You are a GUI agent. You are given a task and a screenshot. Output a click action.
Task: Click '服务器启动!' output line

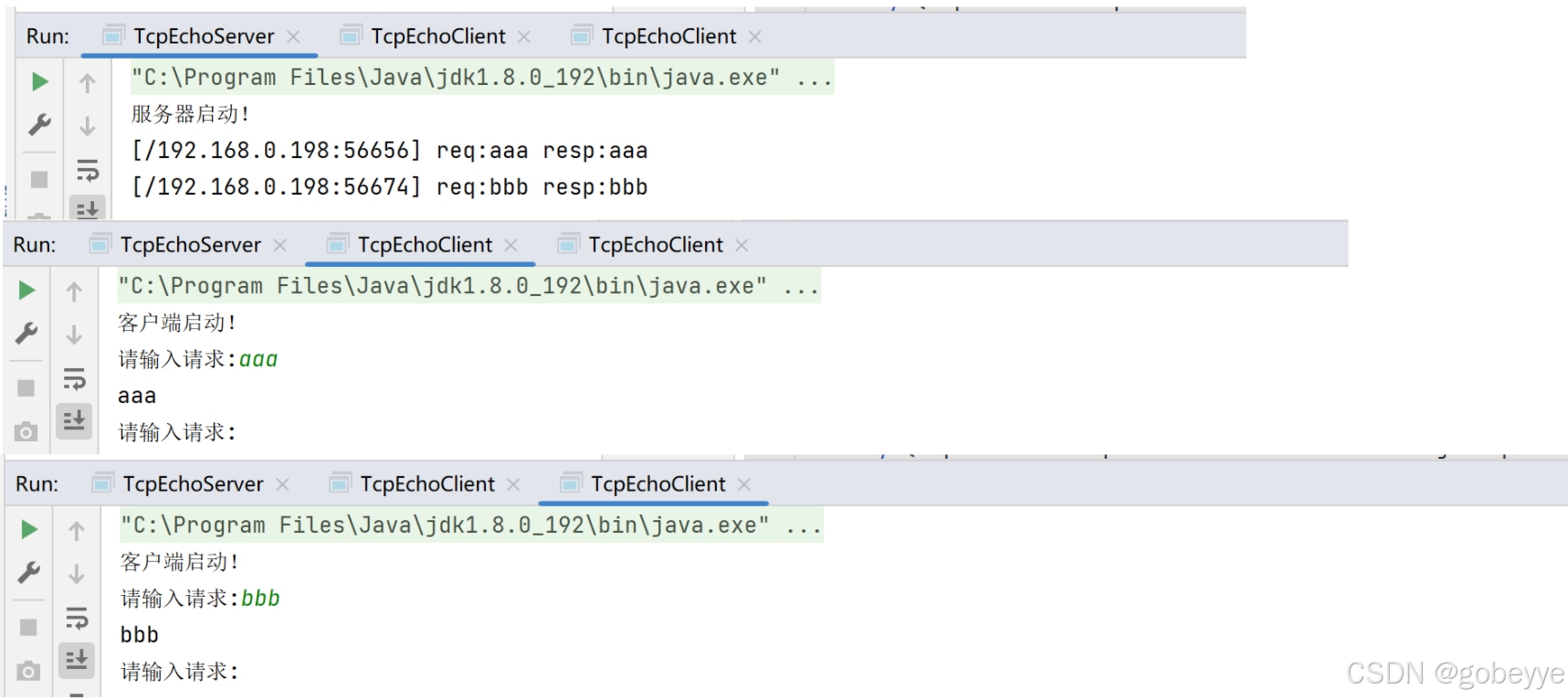point(190,114)
